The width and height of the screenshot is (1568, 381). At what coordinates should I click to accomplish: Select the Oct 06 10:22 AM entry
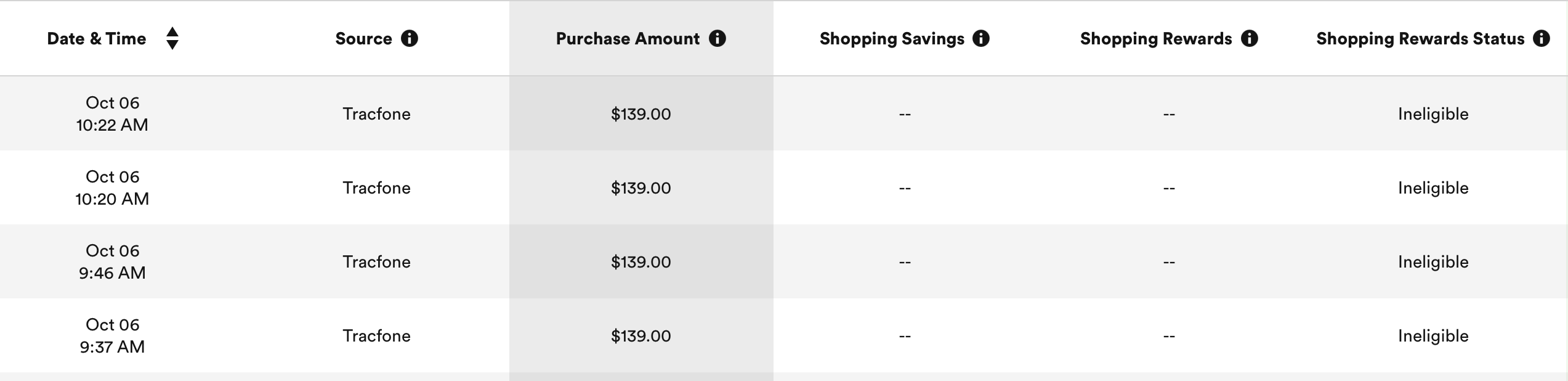(112, 113)
